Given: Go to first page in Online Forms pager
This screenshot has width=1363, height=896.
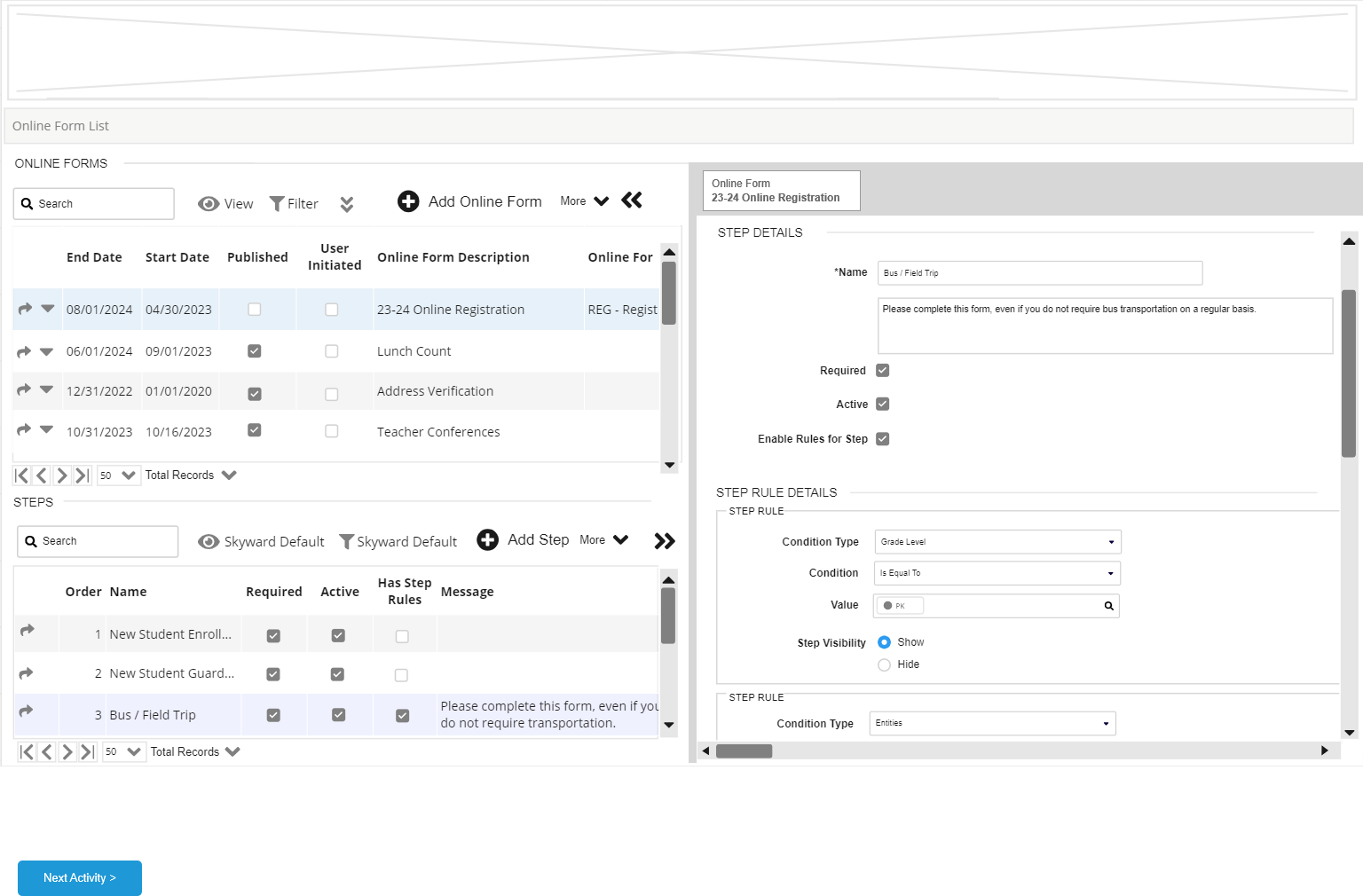Looking at the screenshot, I should (x=22, y=476).
